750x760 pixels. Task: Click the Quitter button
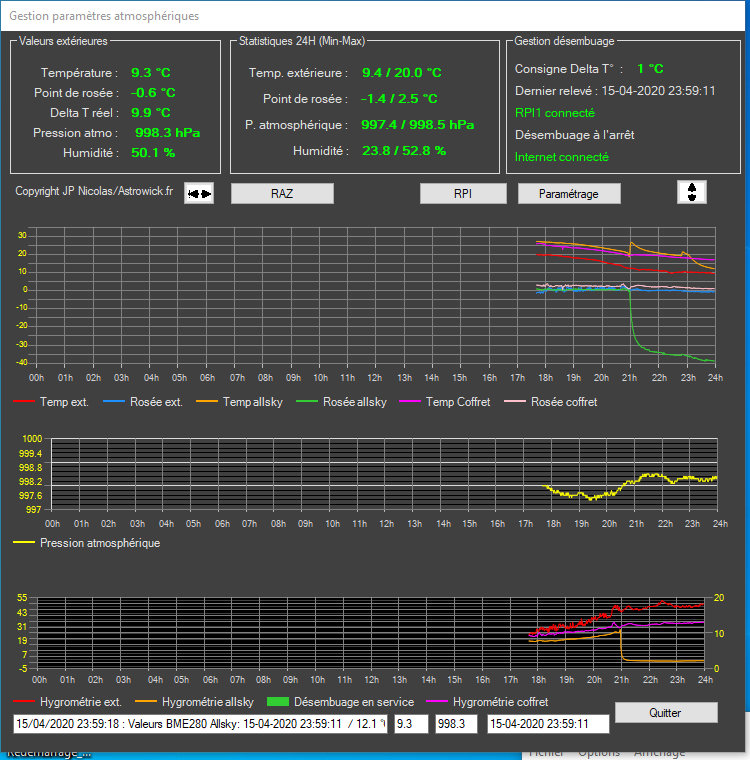click(x=666, y=712)
